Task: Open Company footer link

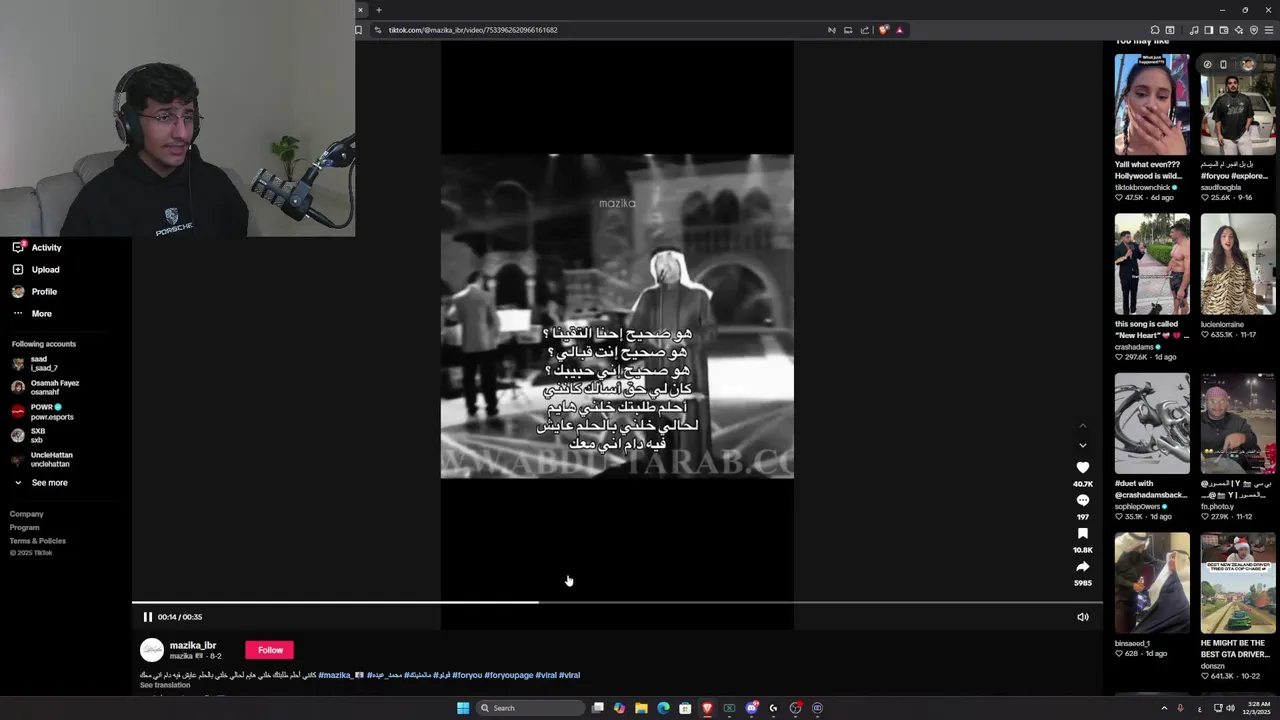Action: 27,514
